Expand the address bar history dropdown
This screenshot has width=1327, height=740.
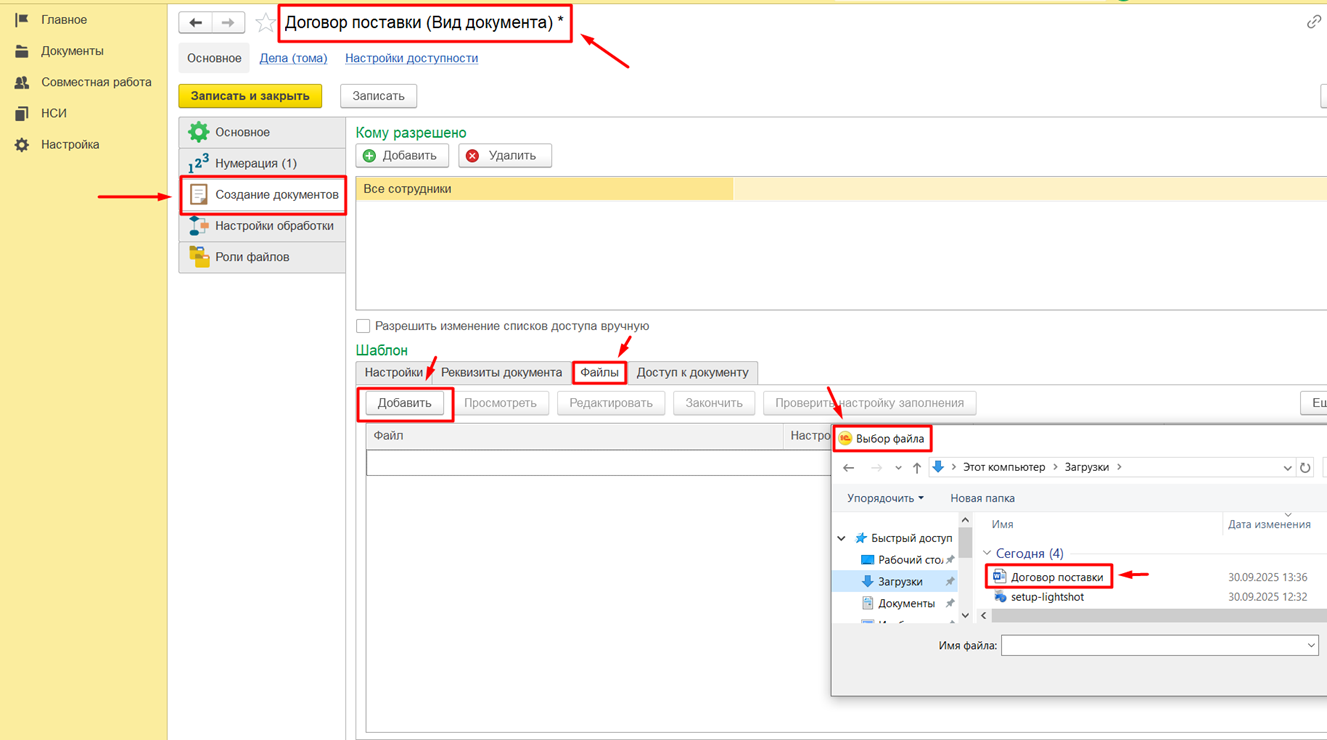point(1287,467)
